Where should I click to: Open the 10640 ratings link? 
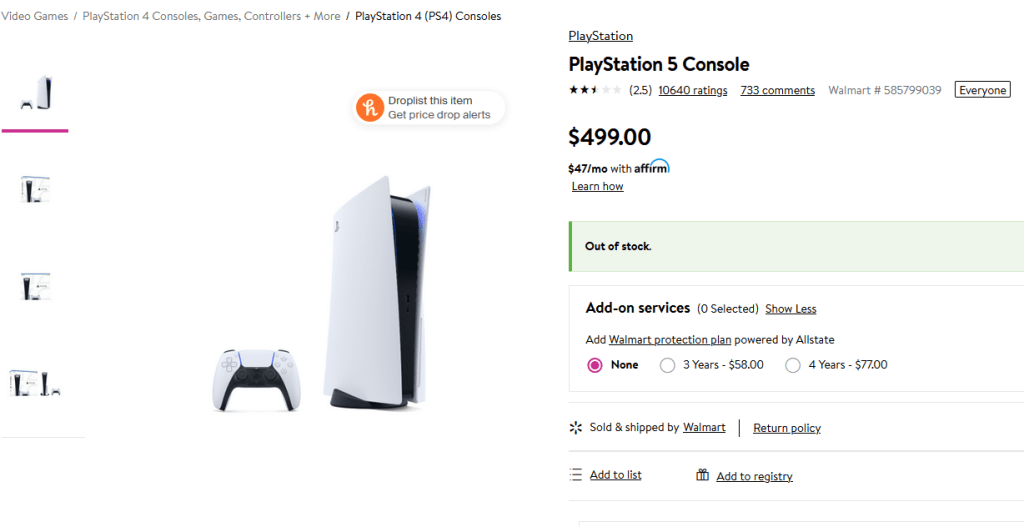(x=692, y=90)
